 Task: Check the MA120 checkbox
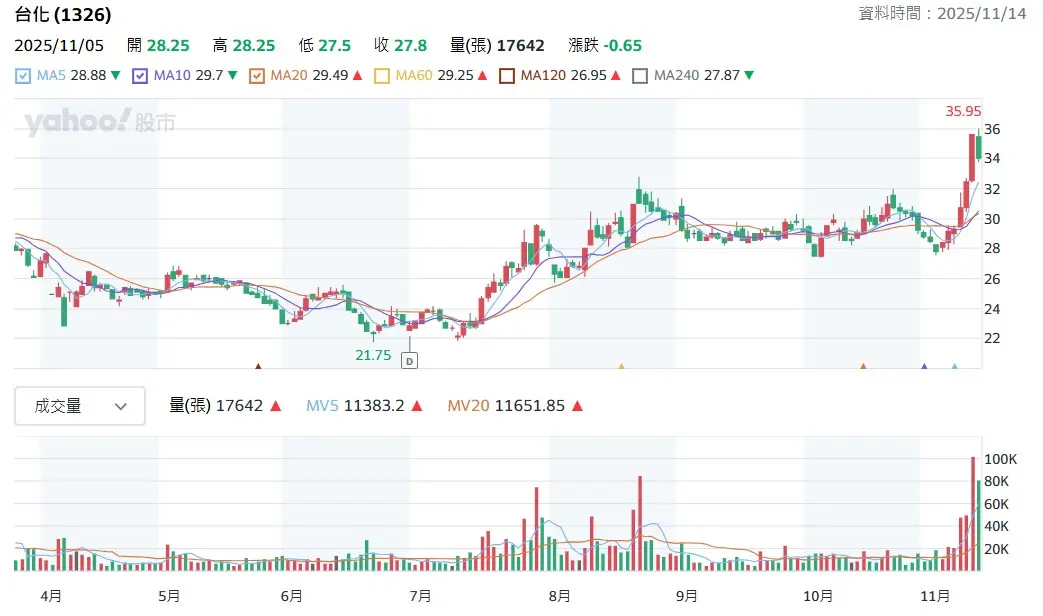pos(506,75)
